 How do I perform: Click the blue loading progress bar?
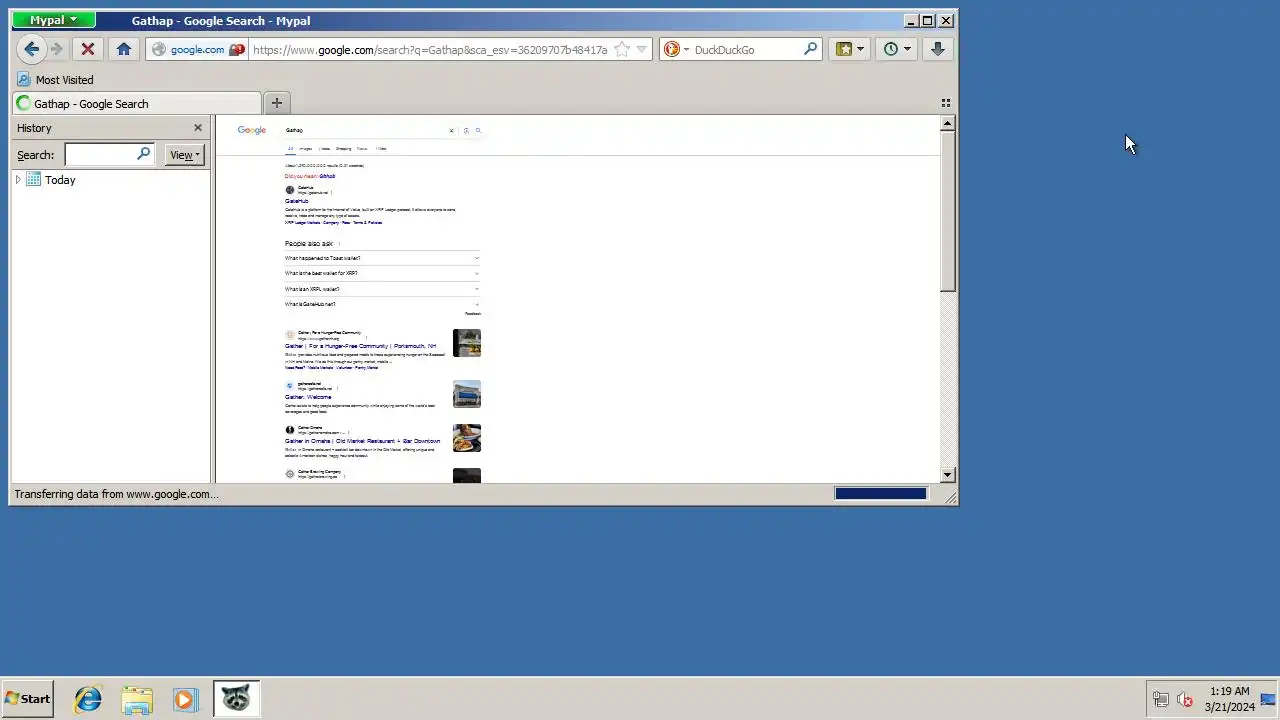point(881,494)
